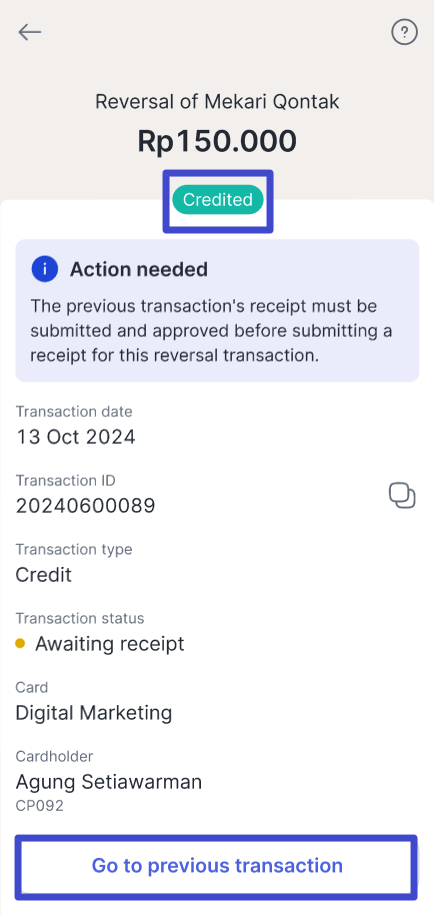Open help via question mark icon

tap(404, 32)
